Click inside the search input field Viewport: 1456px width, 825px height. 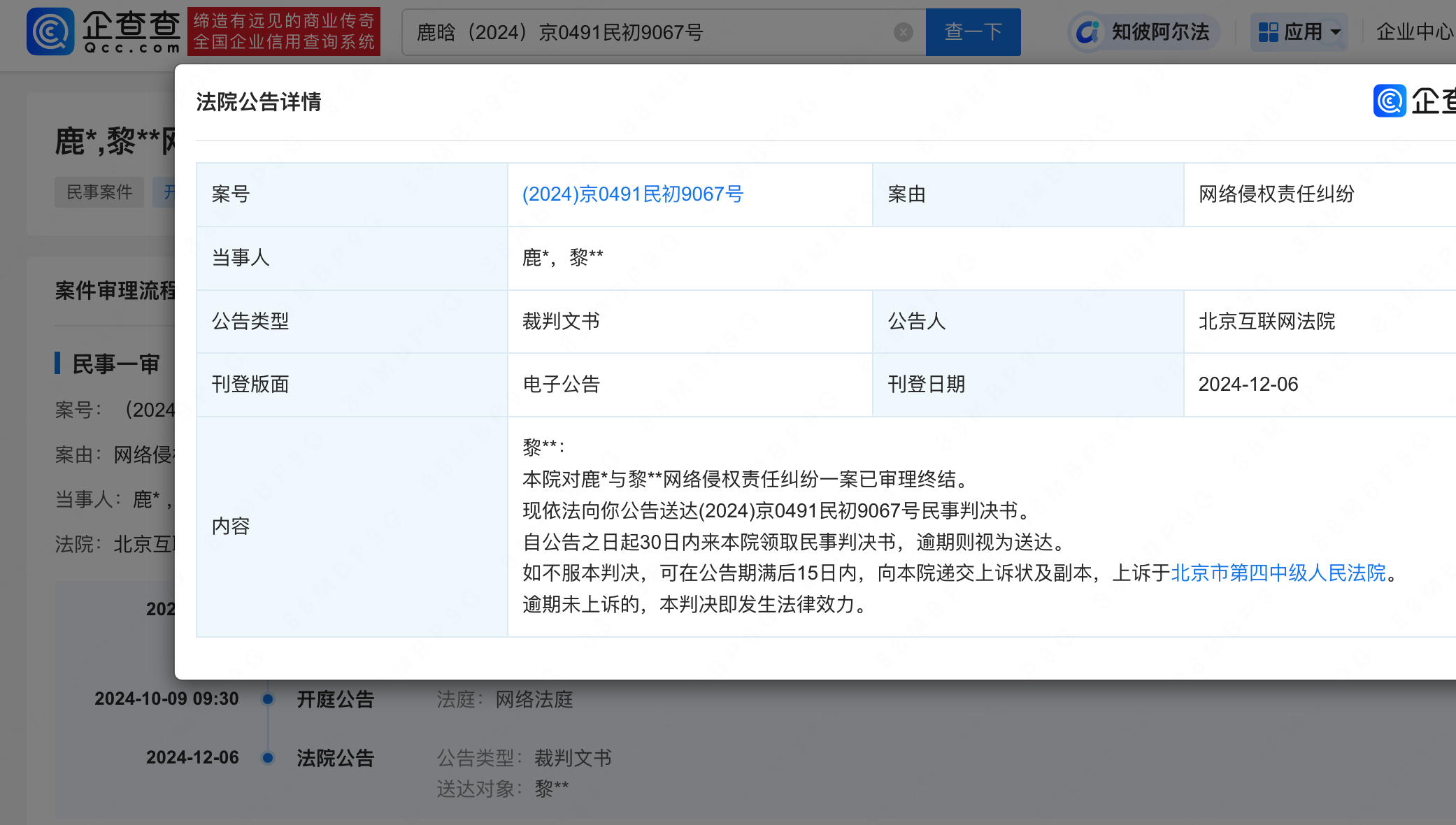click(629, 31)
